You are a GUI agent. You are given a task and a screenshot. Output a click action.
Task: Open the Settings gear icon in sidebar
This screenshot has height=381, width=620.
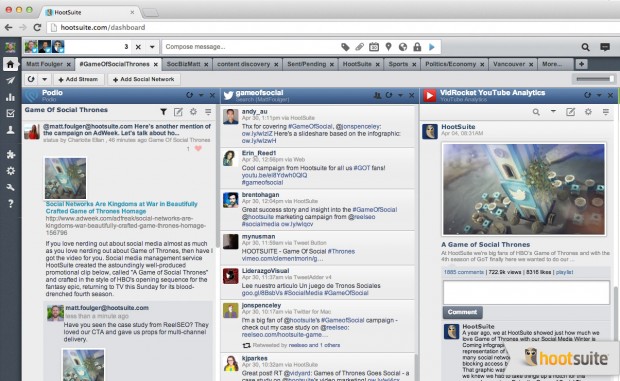click(10, 171)
